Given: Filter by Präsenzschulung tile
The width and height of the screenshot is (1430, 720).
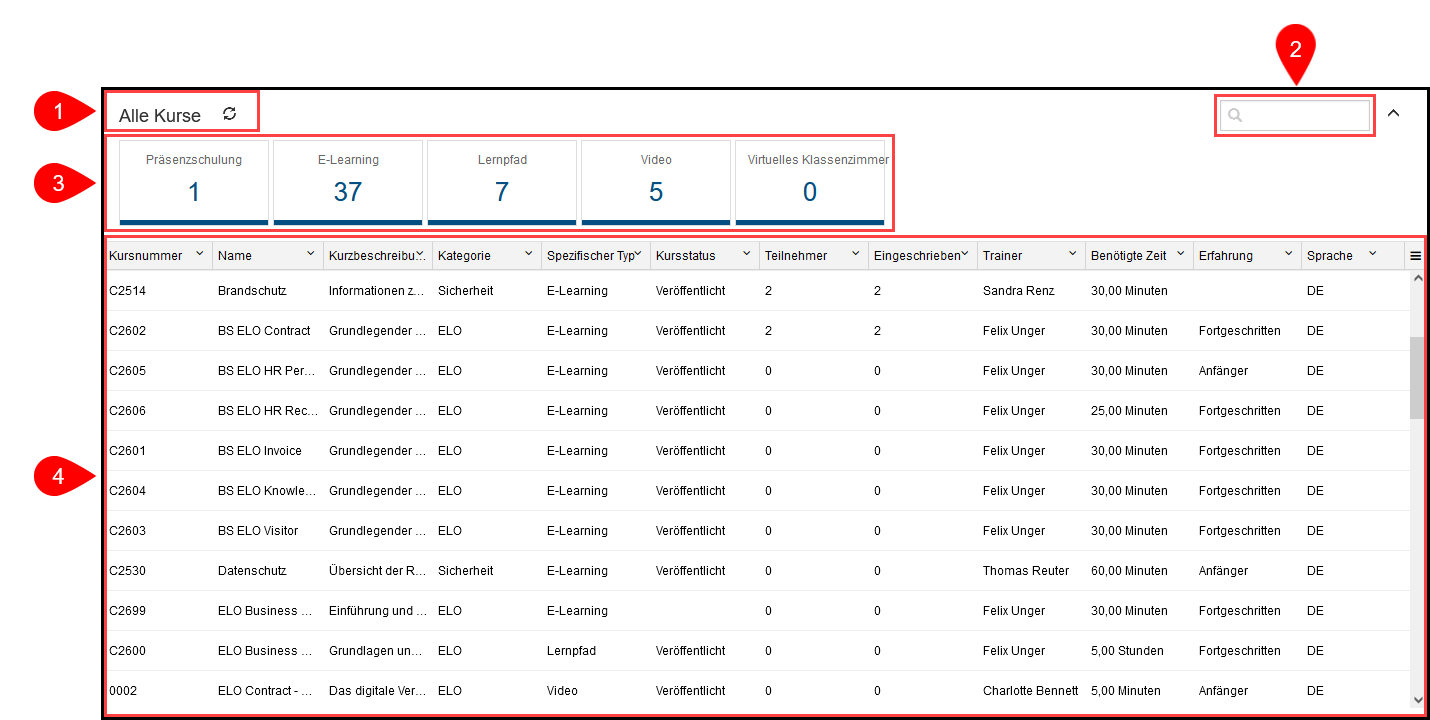Looking at the screenshot, I should pos(194,182).
